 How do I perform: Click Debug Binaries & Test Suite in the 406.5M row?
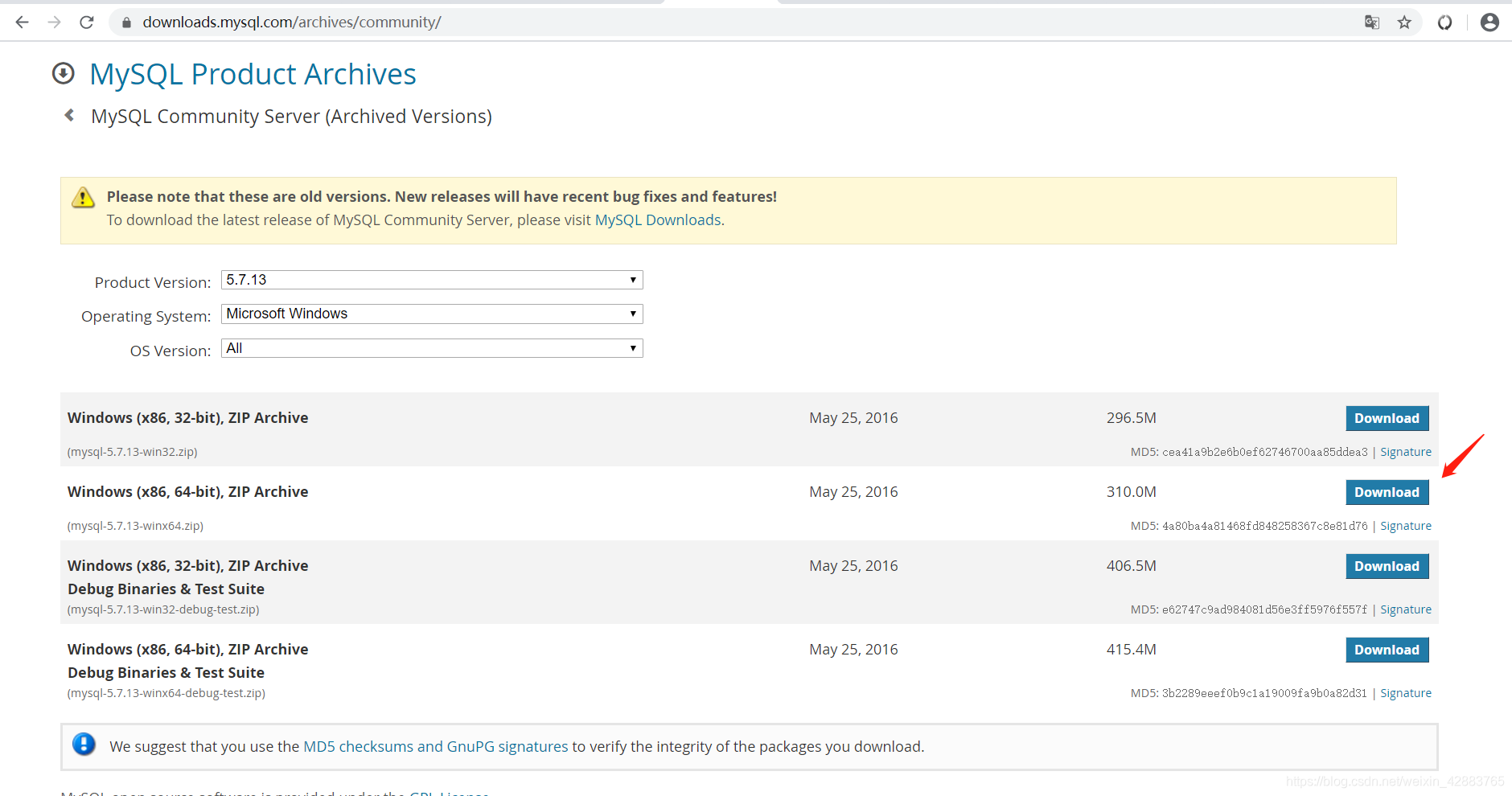pos(166,589)
